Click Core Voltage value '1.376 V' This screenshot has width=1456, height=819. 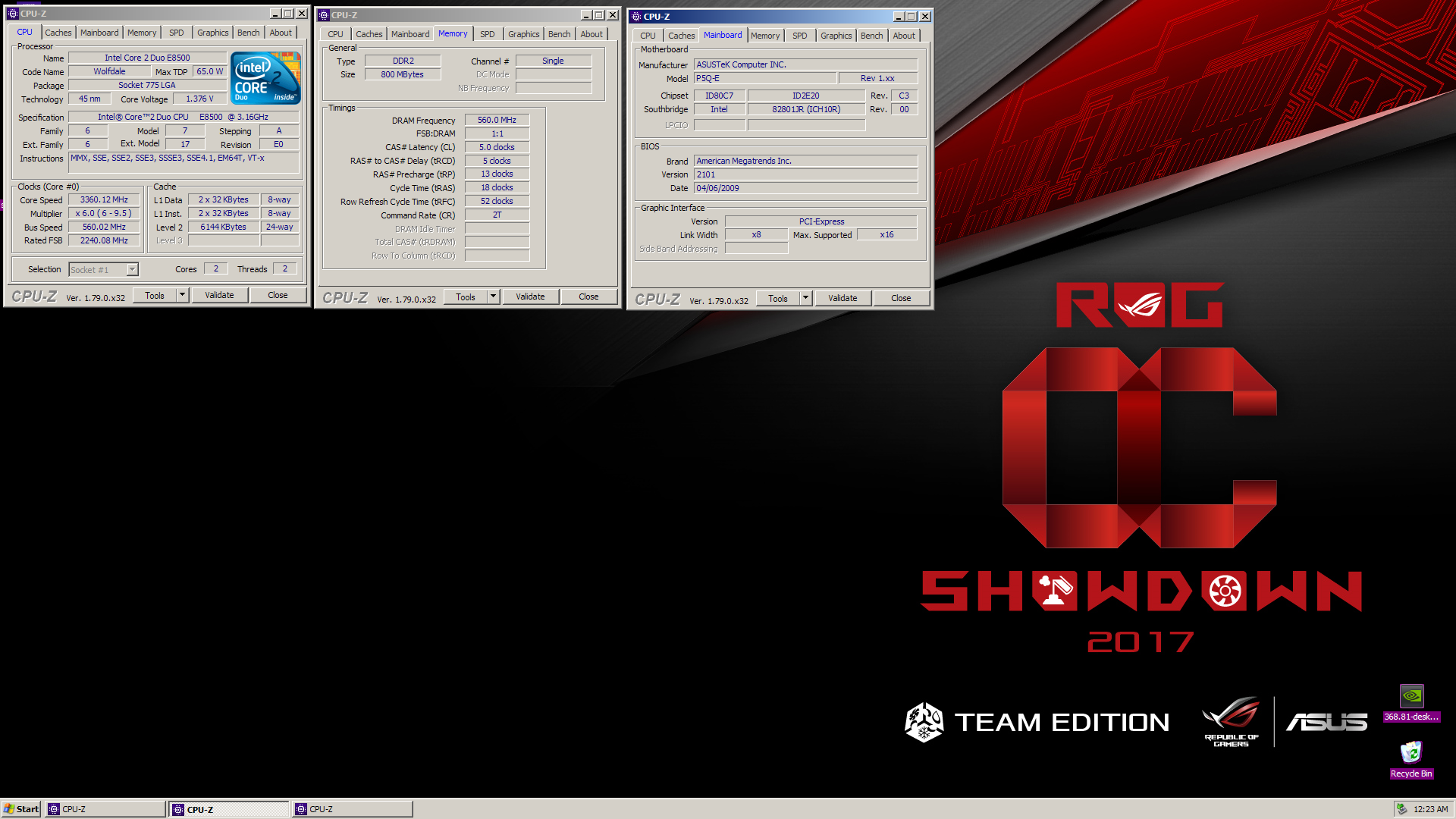199,99
